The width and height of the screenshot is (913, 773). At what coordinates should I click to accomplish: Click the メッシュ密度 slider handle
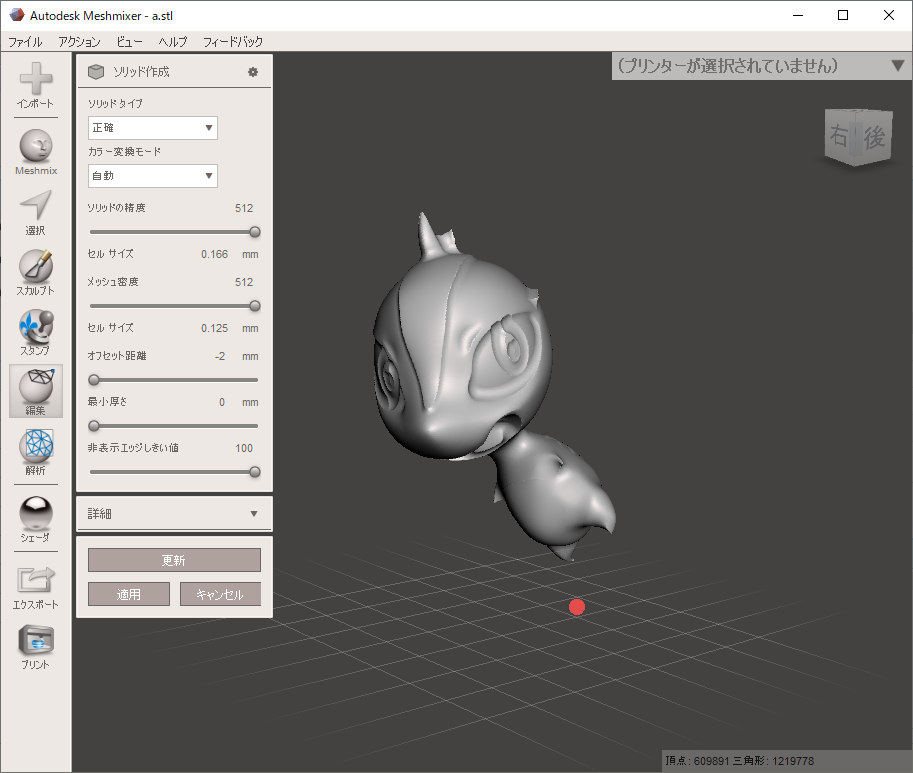pos(254,306)
